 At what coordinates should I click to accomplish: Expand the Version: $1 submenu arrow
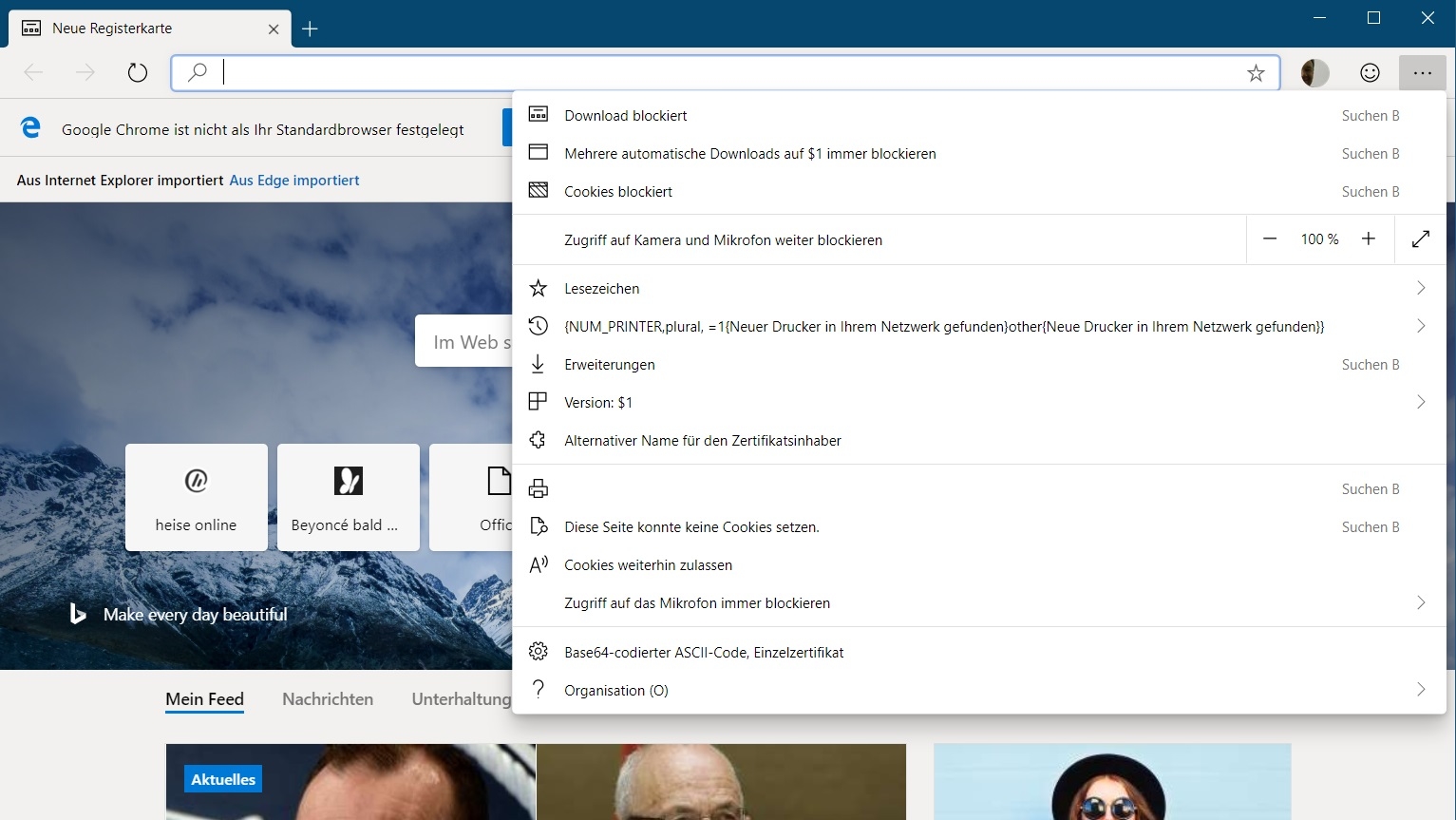pos(1421,402)
